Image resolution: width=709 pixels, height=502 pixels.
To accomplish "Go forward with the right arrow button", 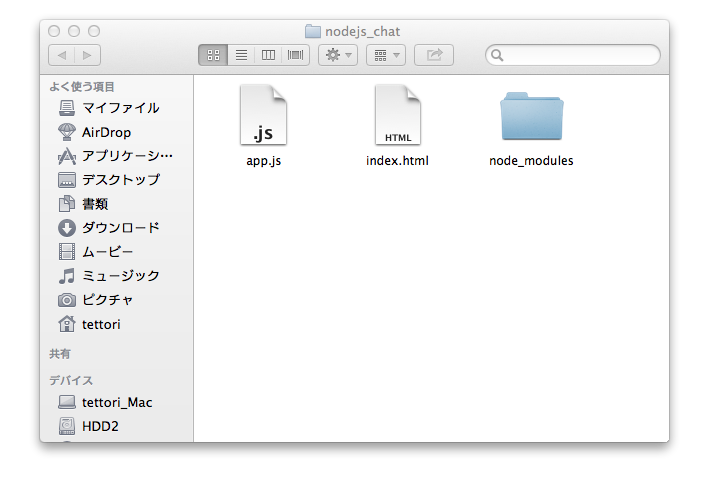I will [x=87, y=55].
